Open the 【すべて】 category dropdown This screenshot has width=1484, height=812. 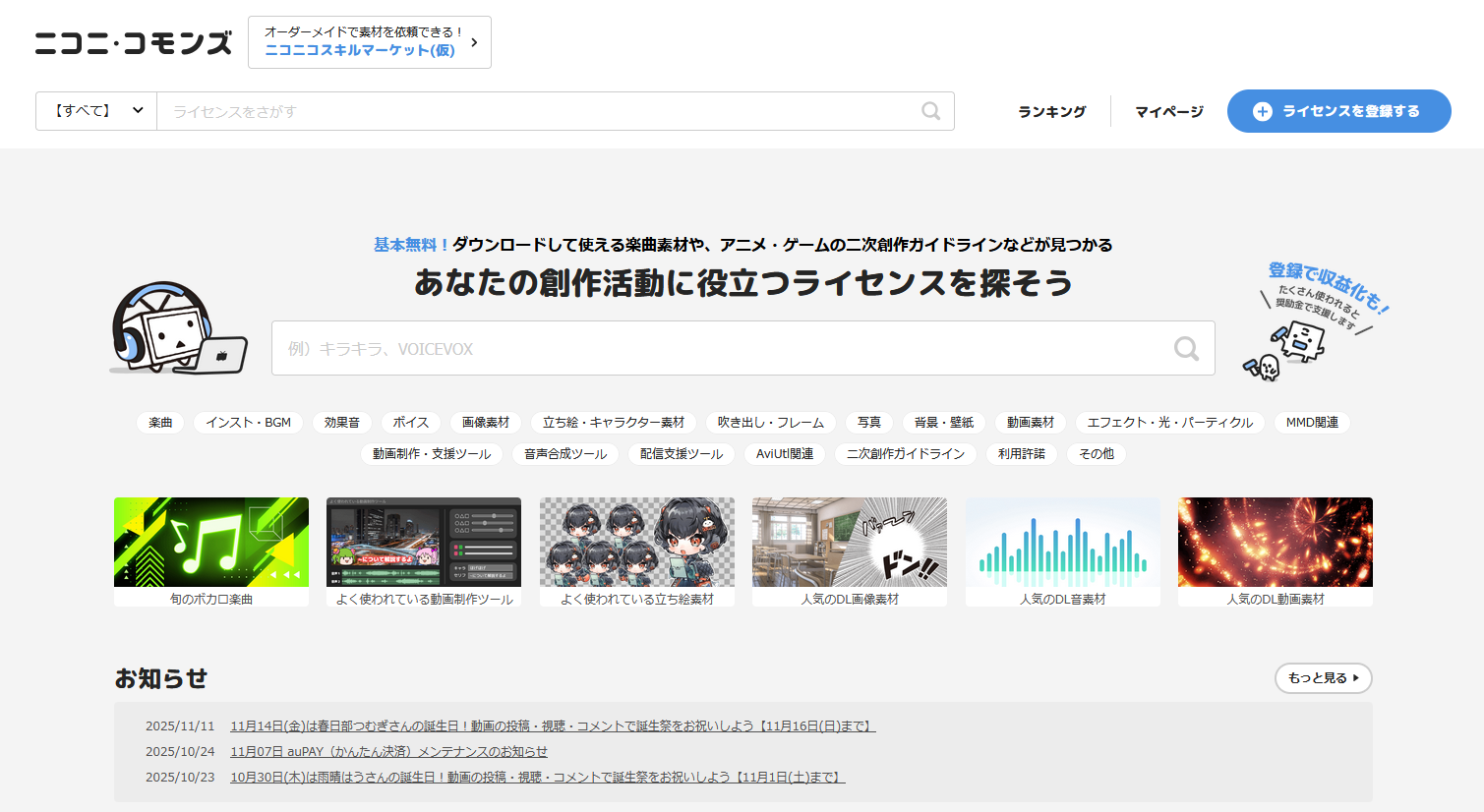pyautogui.click(x=96, y=111)
